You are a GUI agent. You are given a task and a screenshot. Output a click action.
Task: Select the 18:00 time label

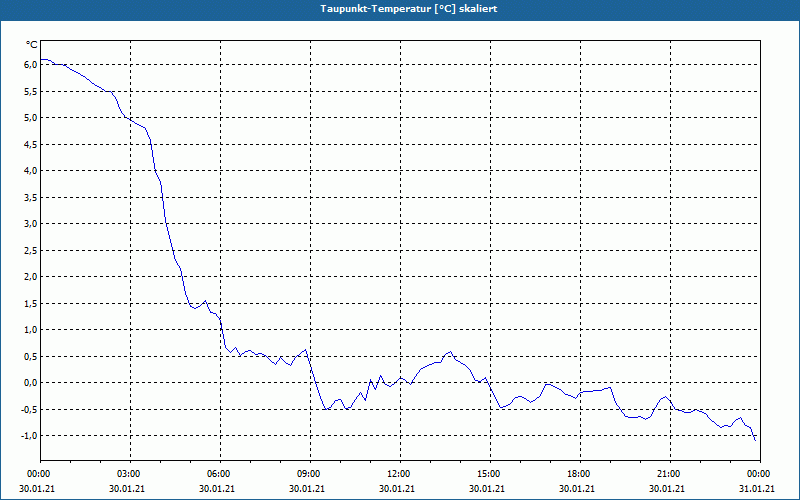[577, 474]
